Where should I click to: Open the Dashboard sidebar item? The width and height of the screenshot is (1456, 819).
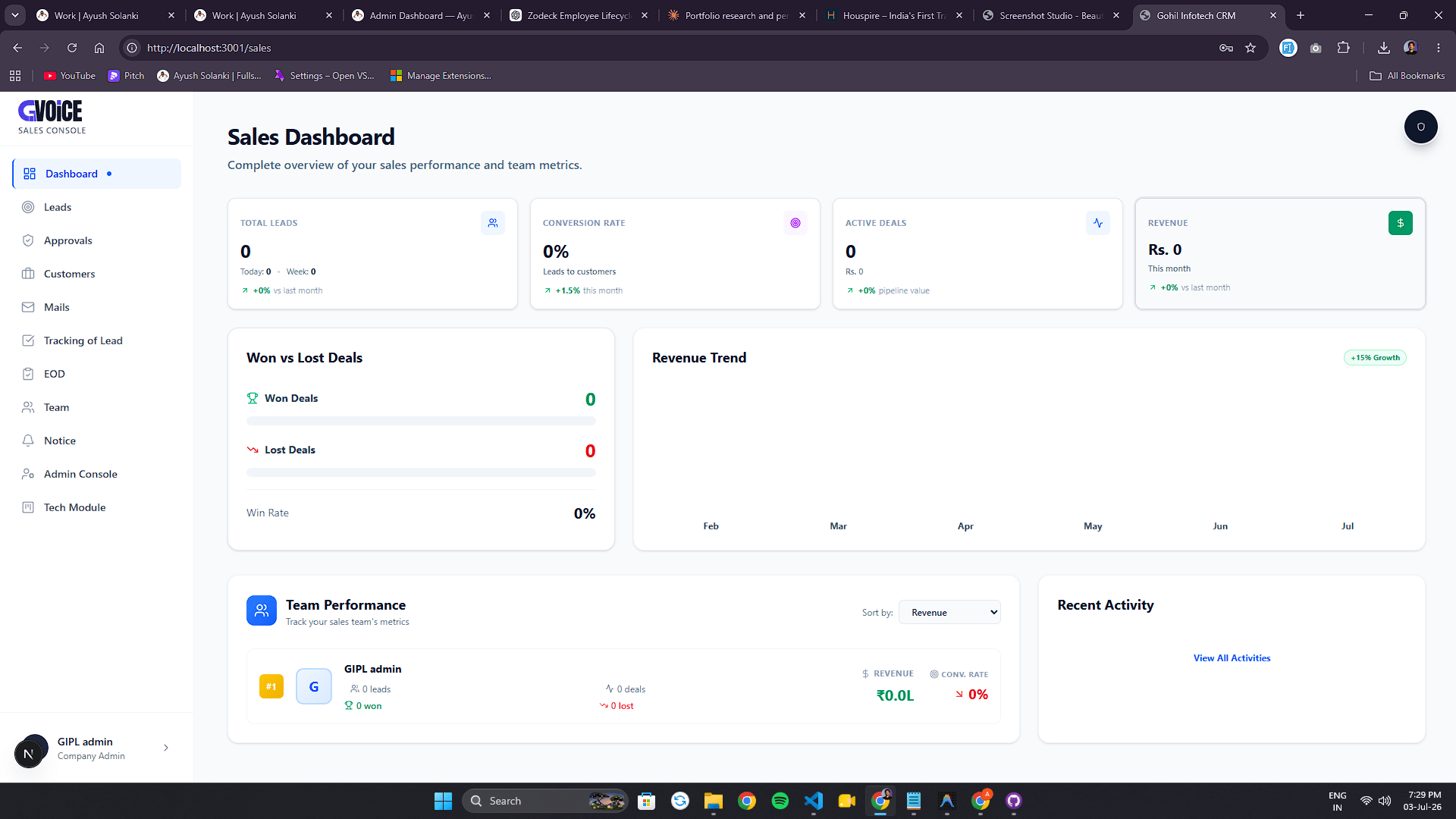[x=97, y=174]
